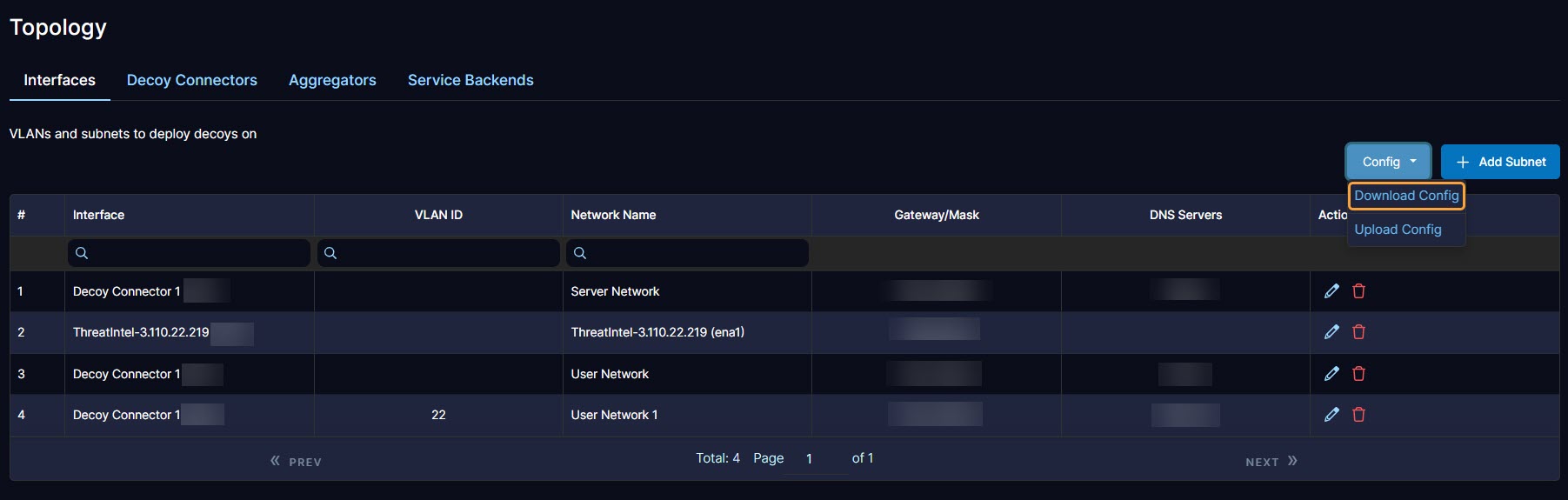Edit the User Network row

pyautogui.click(x=1331, y=374)
